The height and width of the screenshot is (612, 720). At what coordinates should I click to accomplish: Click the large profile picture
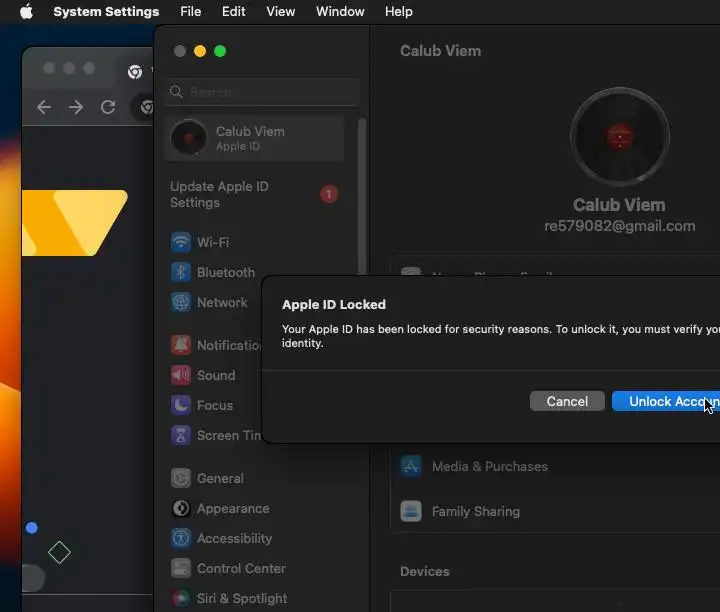(x=620, y=137)
